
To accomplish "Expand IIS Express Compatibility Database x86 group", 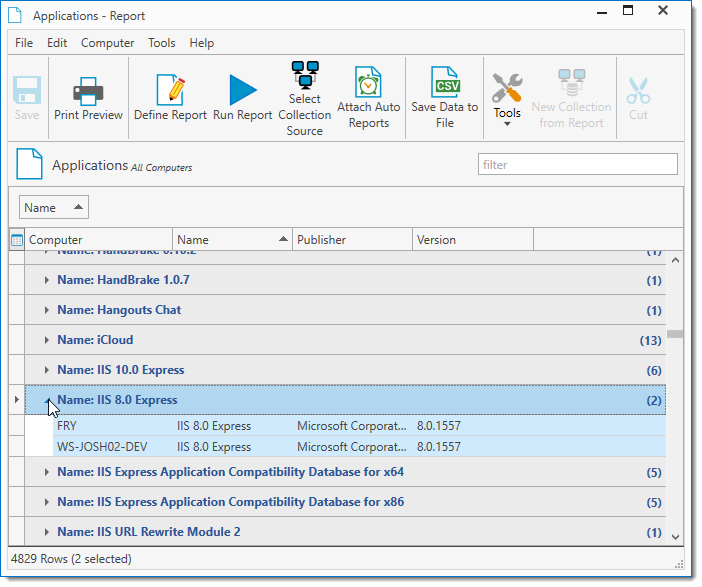I will click(x=47, y=502).
